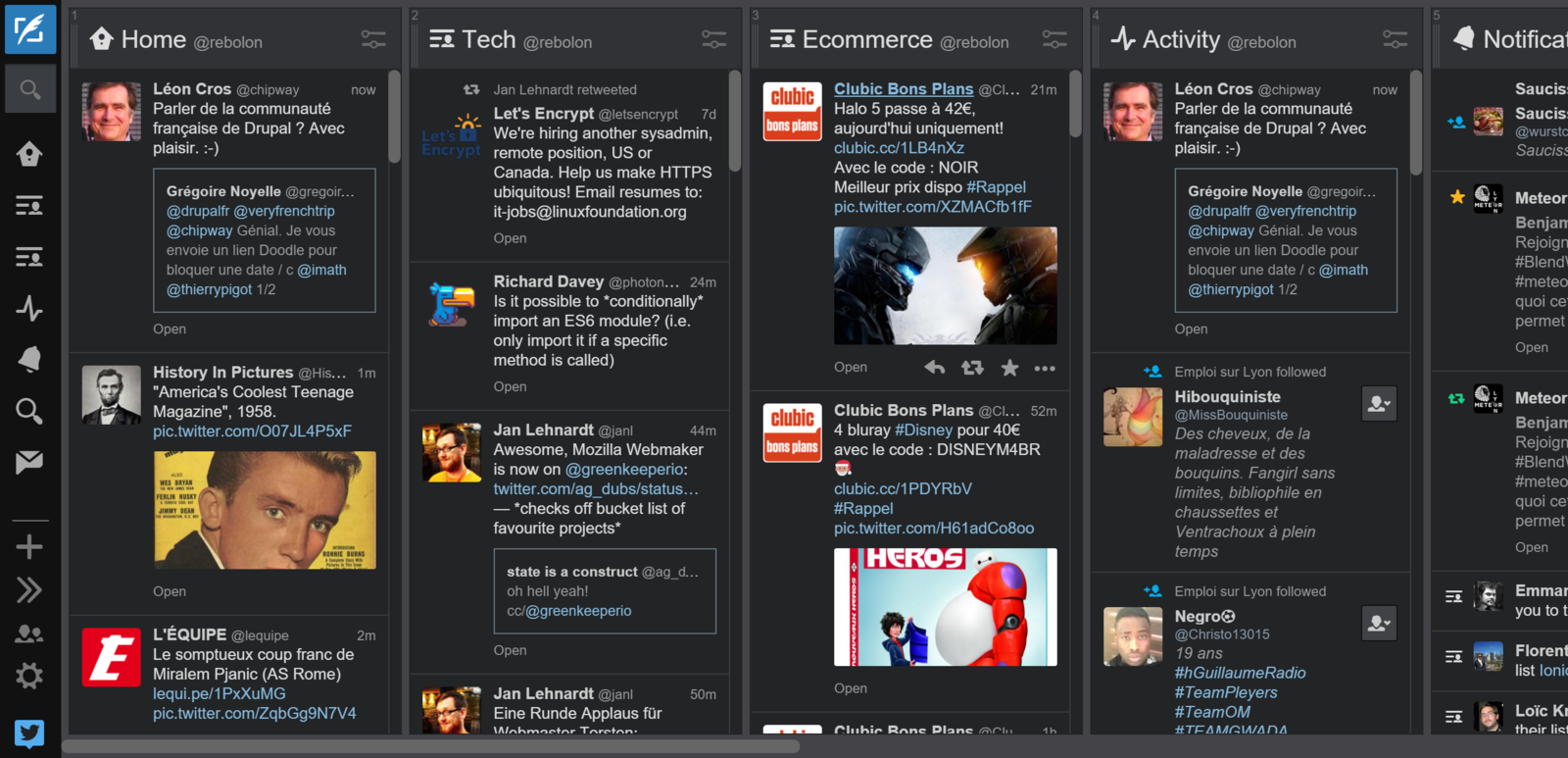1568x758 pixels.
Task: Click the twitter.com/ag_dubs/status link
Action: point(596,489)
